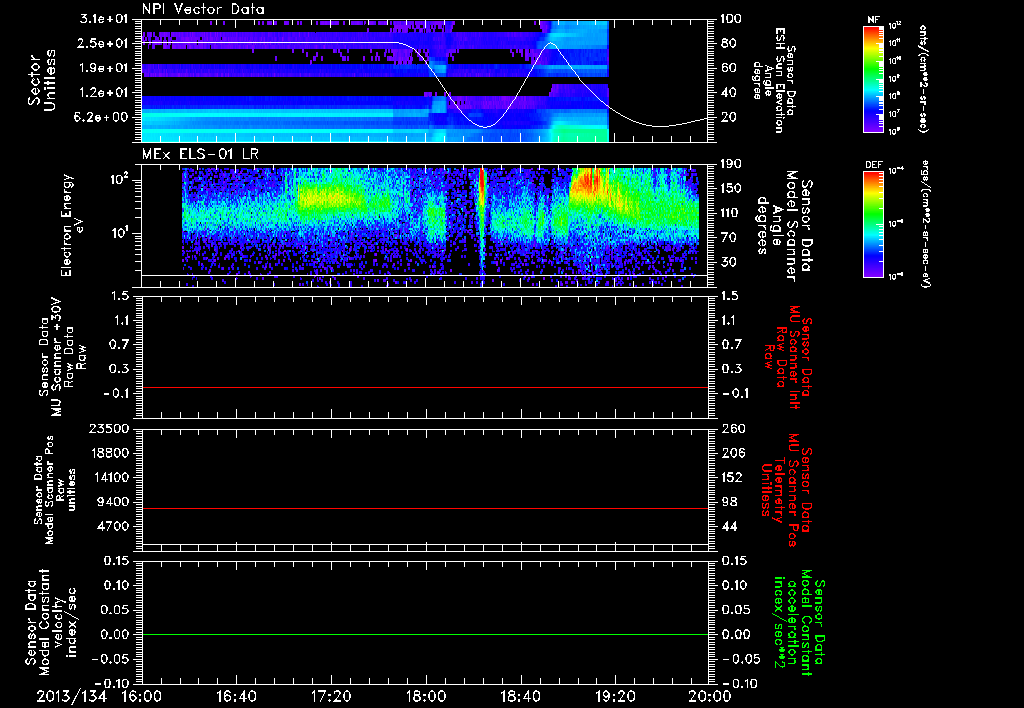Viewport: 1024px width, 708px height.
Task: Click the red line in Scanner Pos panel
Action: [x=425, y=508]
